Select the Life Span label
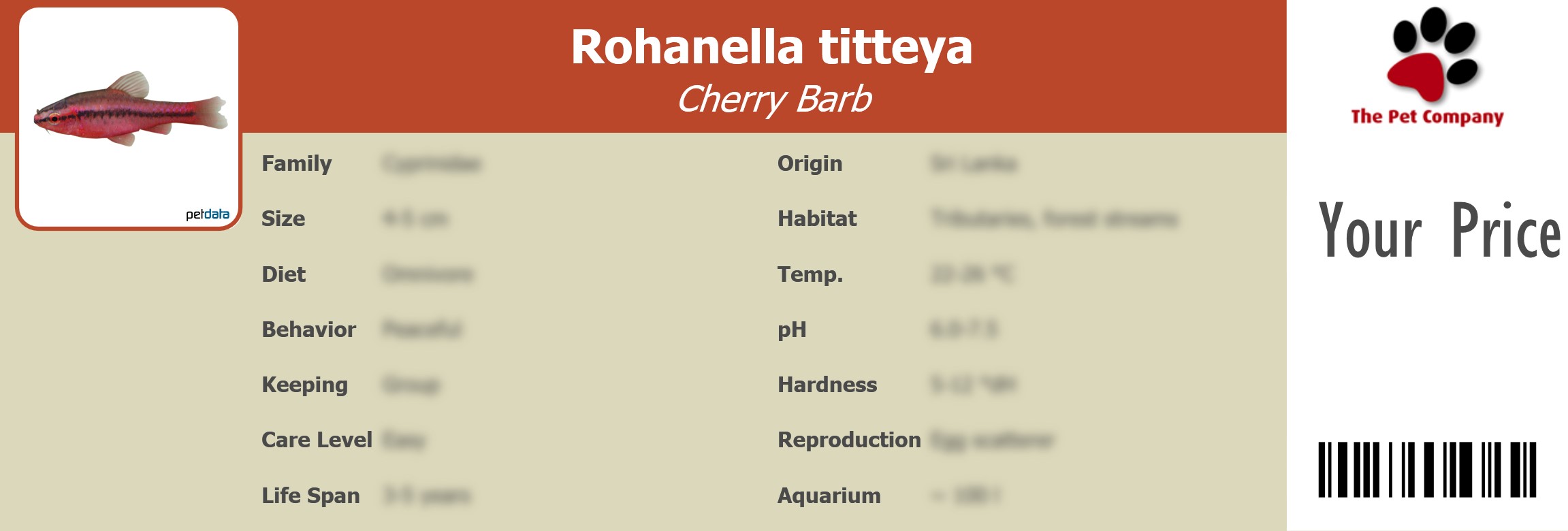1568x531 pixels. (310, 496)
